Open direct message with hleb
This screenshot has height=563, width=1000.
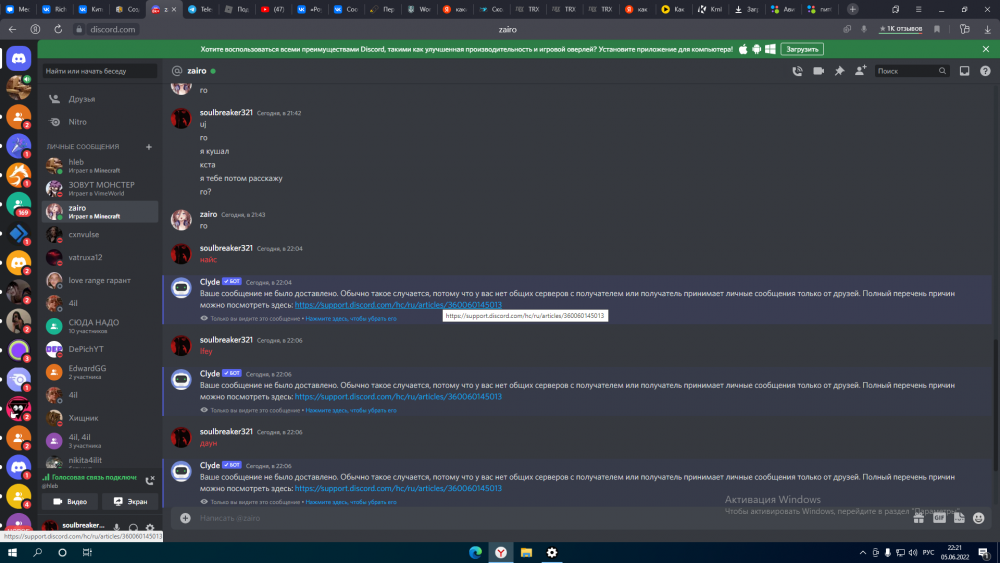pos(100,166)
